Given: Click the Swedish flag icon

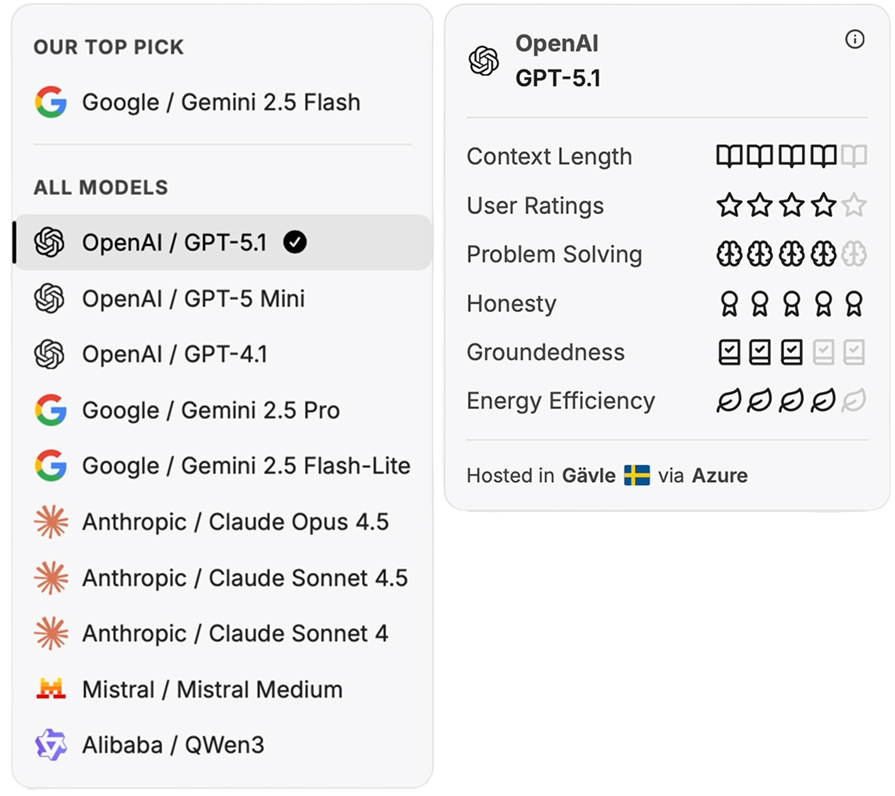Looking at the screenshot, I should pos(637,475).
